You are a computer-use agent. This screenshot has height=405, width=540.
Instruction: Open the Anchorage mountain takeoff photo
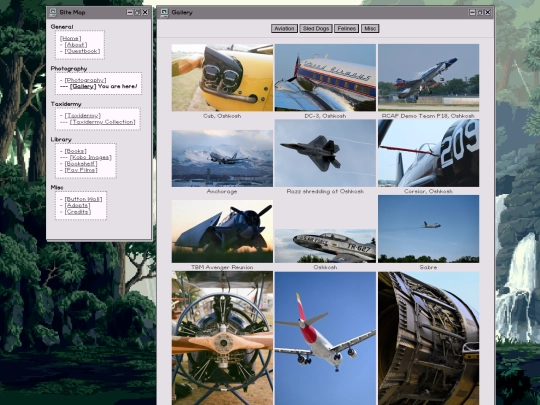click(x=222, y=158)
